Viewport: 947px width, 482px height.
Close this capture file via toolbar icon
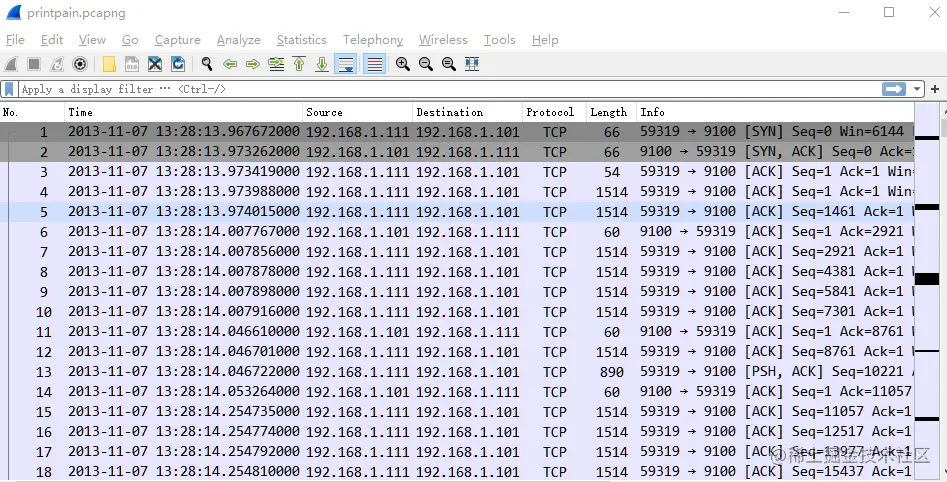(x=155, y=64)
